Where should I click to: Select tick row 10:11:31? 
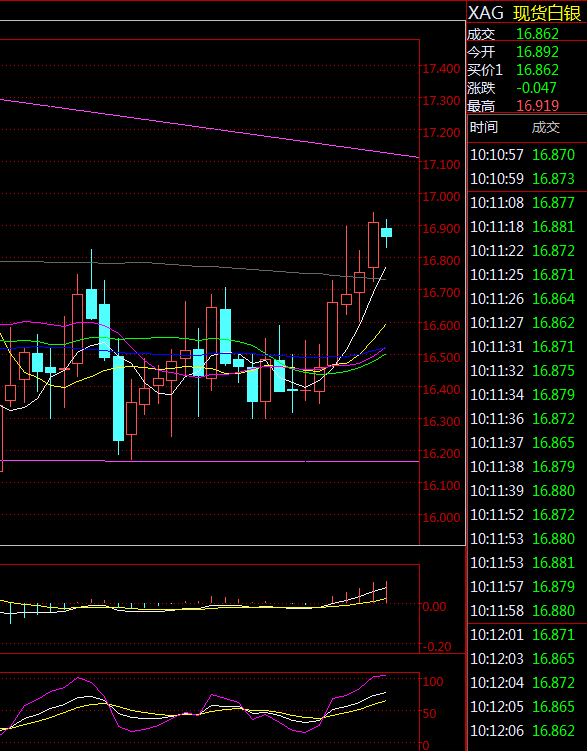pyautogui.click(x=527, y=347)
